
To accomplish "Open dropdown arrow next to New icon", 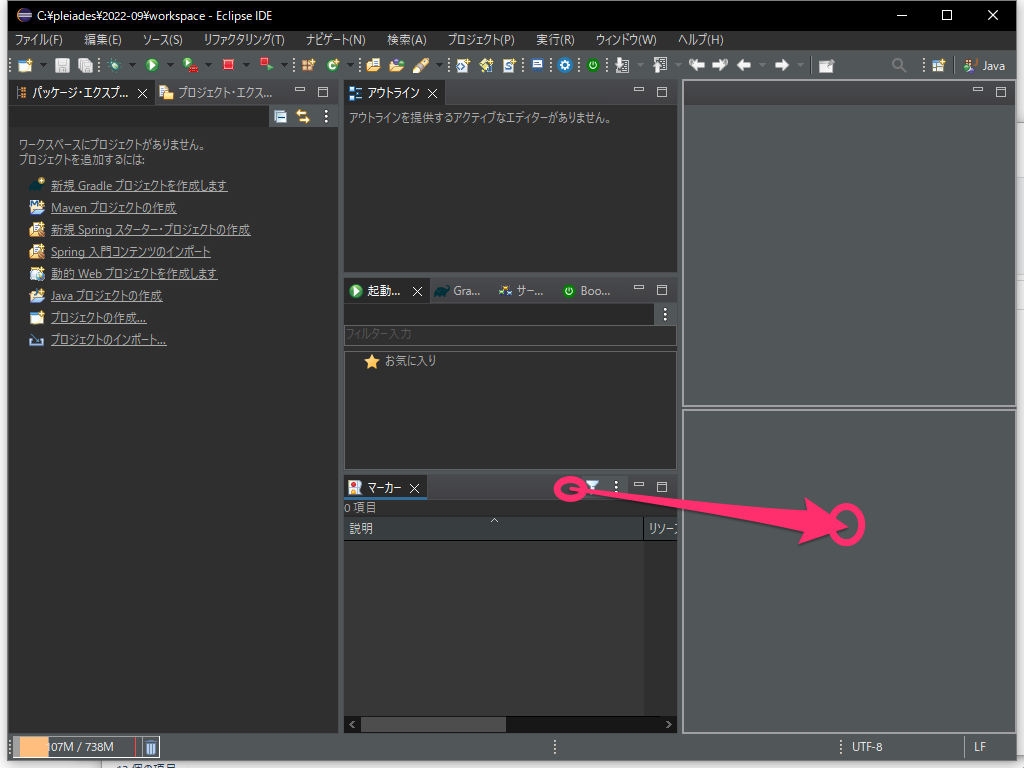I will (x=41, y=65).
